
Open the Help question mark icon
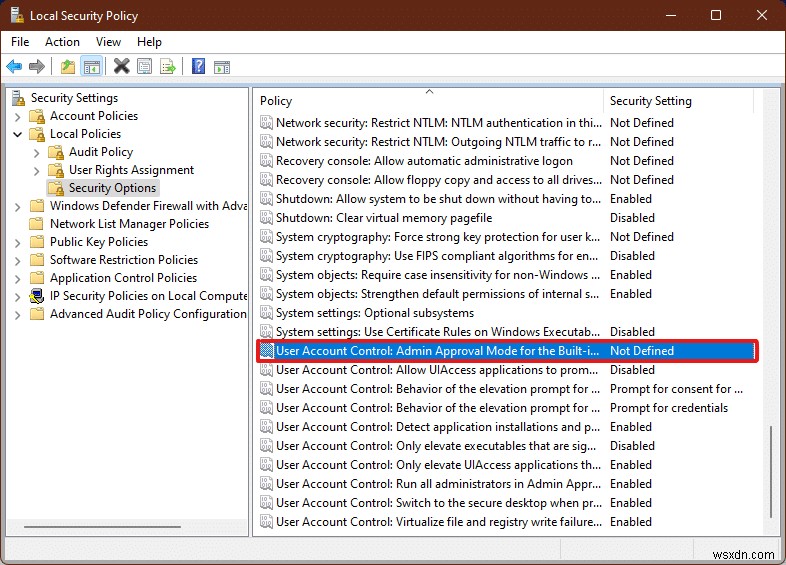(199, 66)
